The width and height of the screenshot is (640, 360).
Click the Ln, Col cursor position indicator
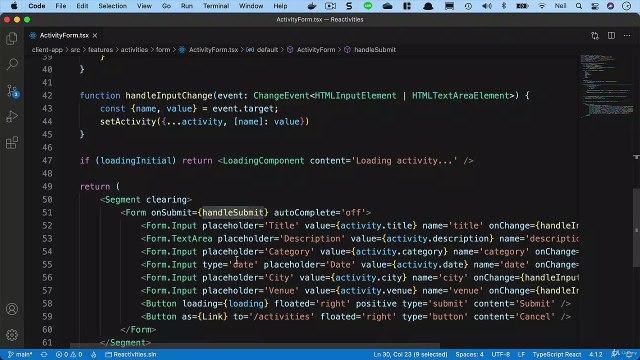point(410,354)
